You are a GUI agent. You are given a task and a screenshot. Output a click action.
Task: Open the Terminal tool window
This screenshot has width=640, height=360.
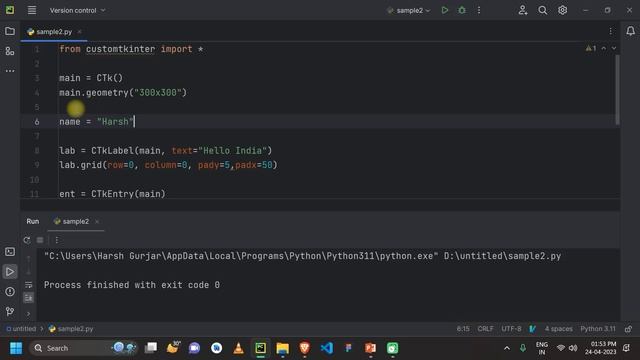tap(10, 252)
